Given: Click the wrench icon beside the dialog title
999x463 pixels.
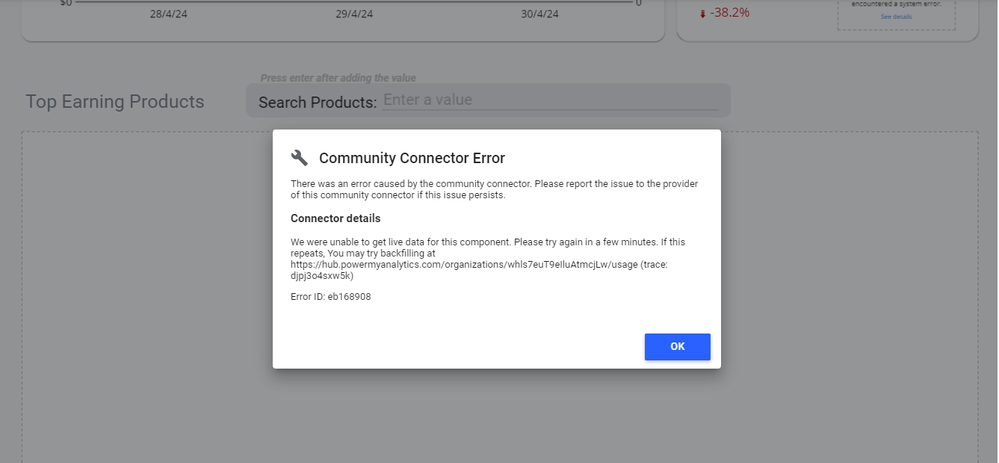Looking at the screenshot, I should (299, 157).
